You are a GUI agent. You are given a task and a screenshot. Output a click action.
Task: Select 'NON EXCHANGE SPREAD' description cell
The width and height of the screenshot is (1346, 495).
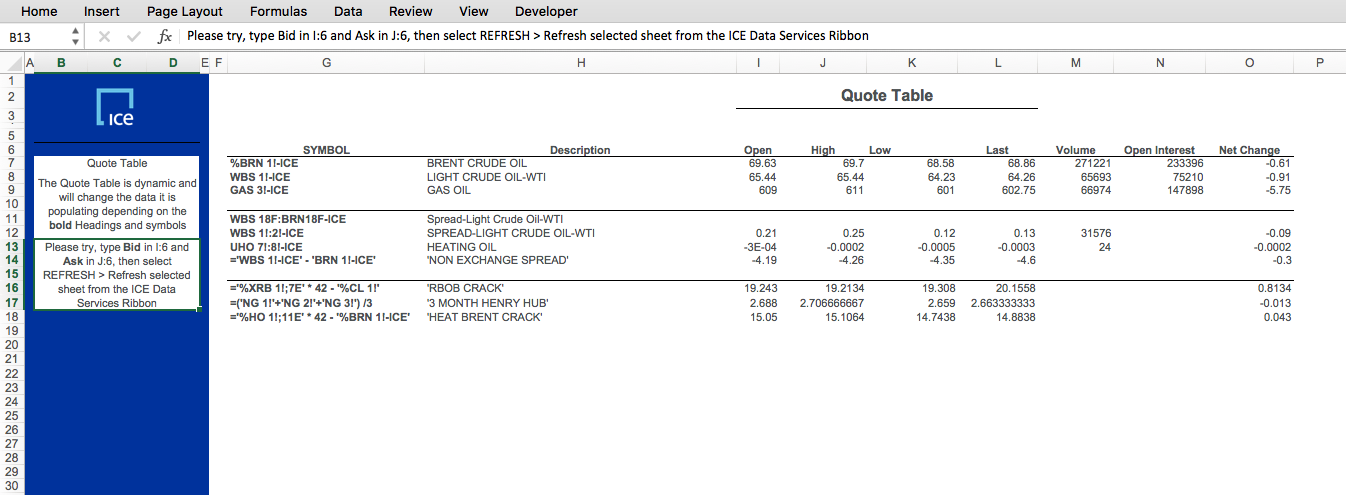(497, 261)
